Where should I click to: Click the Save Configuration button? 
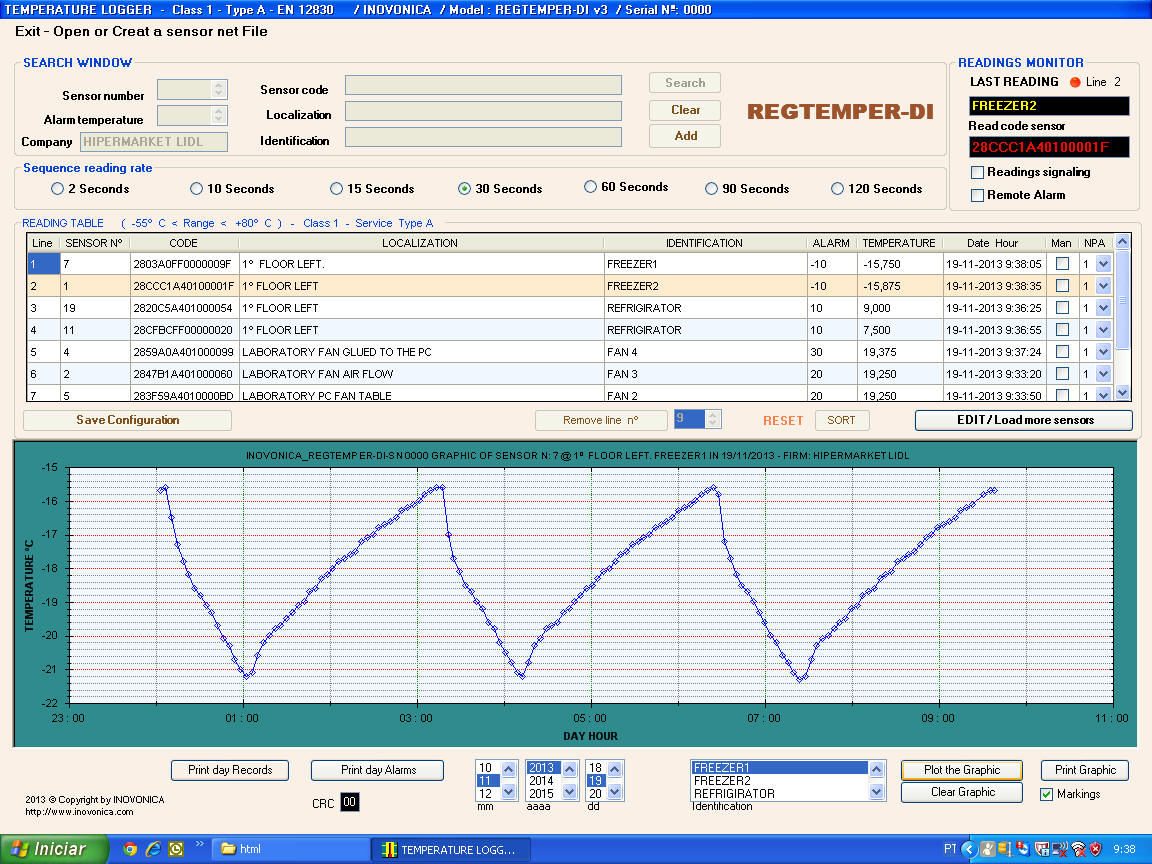click(x=127, y=420)
